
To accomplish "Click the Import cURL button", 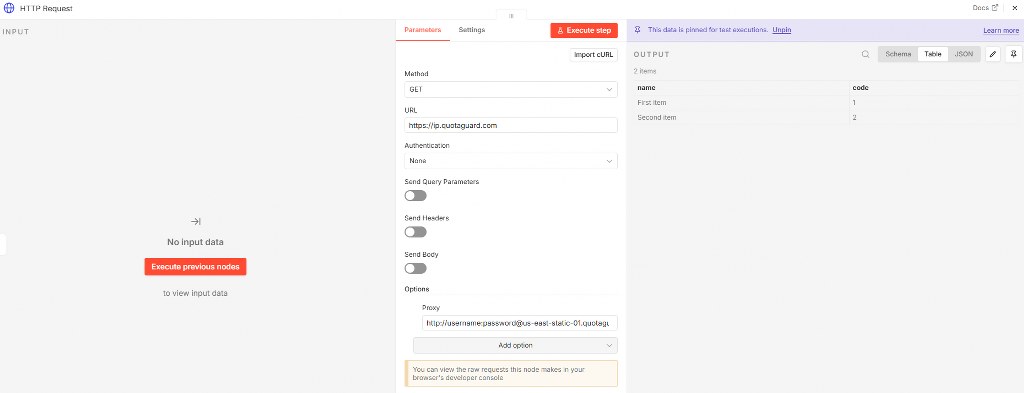I will (x=594, y=55).
